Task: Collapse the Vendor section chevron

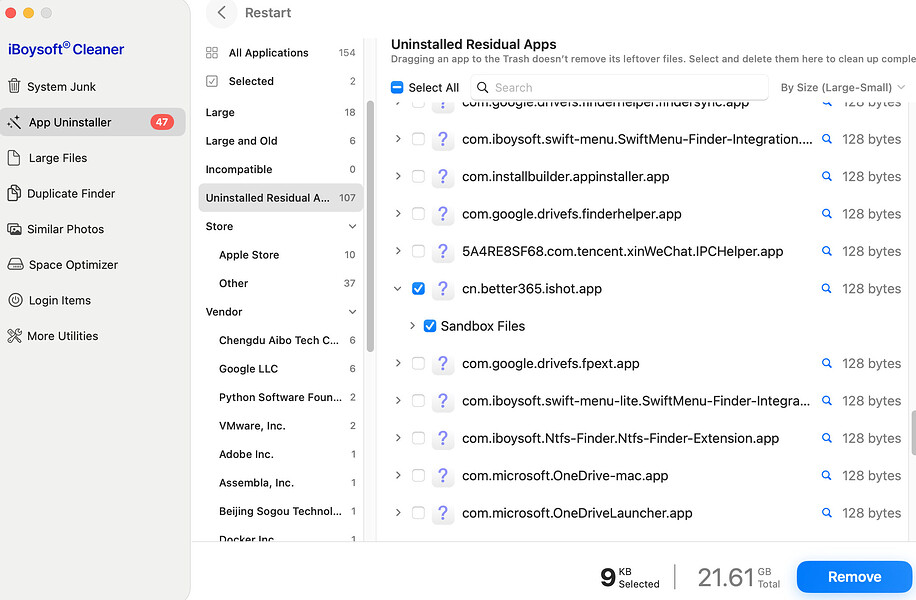Action: click(352, 312)
